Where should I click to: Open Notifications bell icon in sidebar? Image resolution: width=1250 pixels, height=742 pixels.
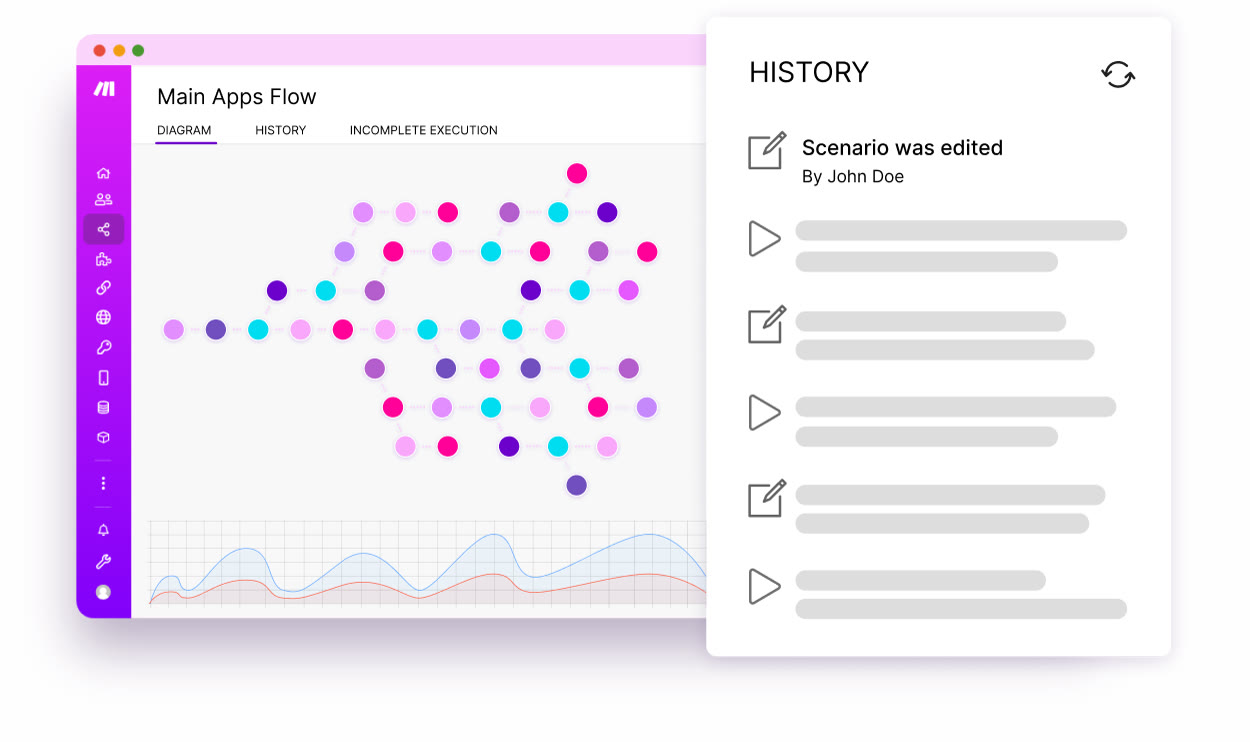[x=103, y=530]
